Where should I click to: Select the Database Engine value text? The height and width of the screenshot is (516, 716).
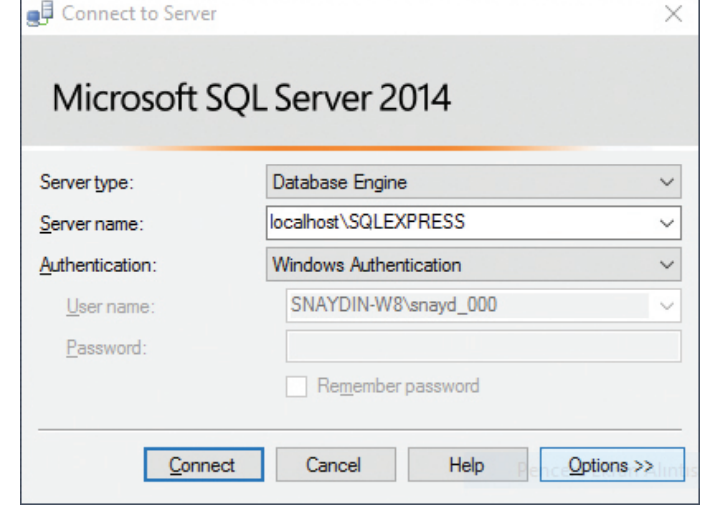click(x=340, y=183)
